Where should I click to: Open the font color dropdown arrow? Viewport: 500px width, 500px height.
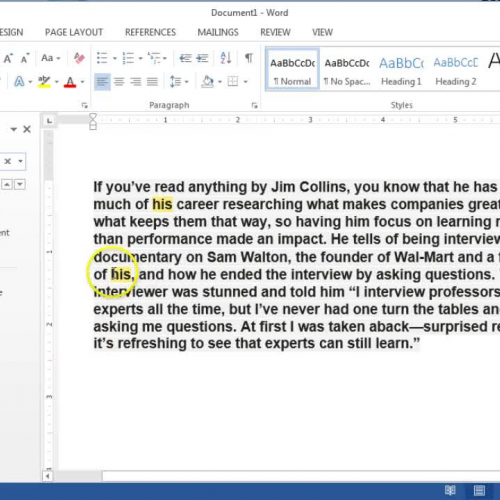pos(82,82)
